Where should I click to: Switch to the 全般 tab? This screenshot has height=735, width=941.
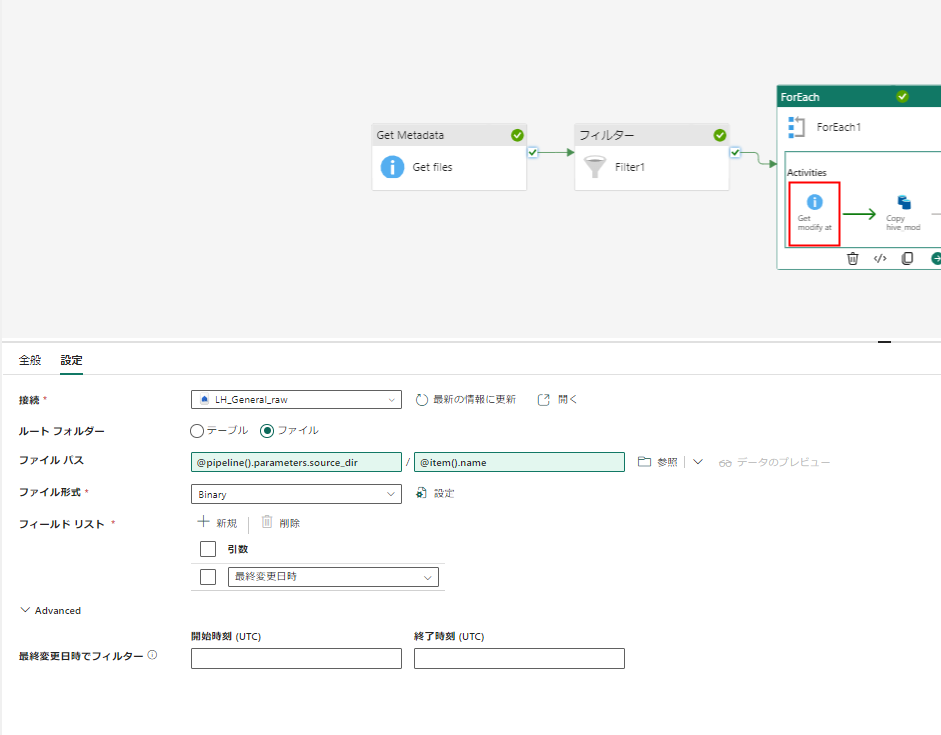point(30,360)
